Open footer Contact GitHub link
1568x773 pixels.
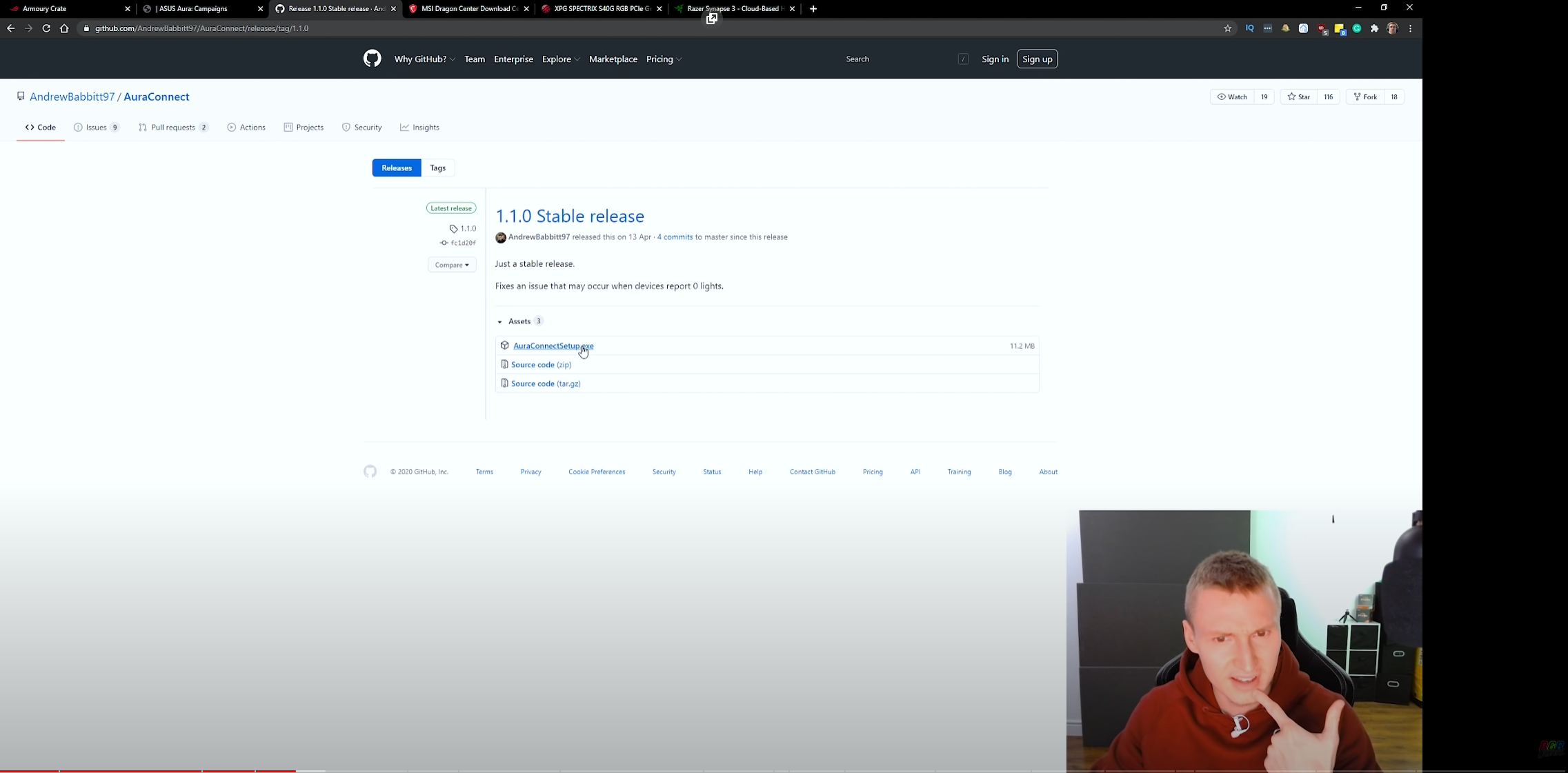813,472
